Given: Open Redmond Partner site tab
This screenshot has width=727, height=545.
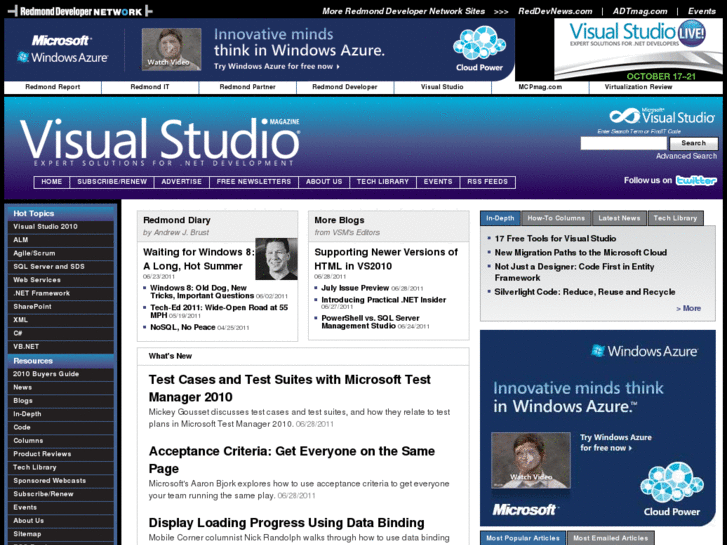Looking at the screenshot, I should point(248,87).
